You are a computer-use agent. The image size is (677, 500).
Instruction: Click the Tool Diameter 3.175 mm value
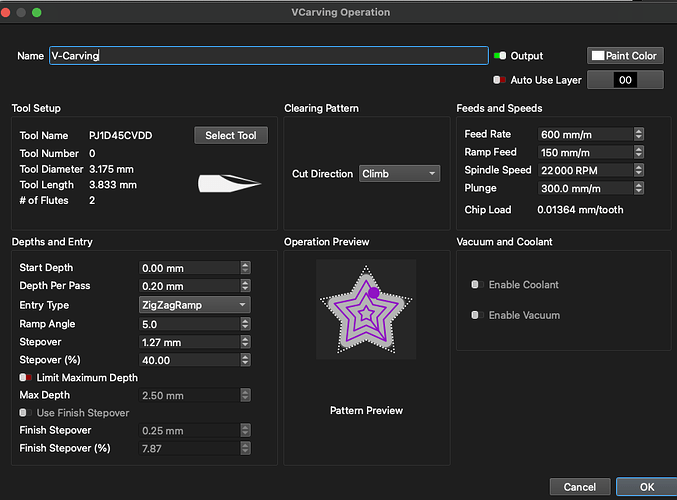[x=111, y=169]
